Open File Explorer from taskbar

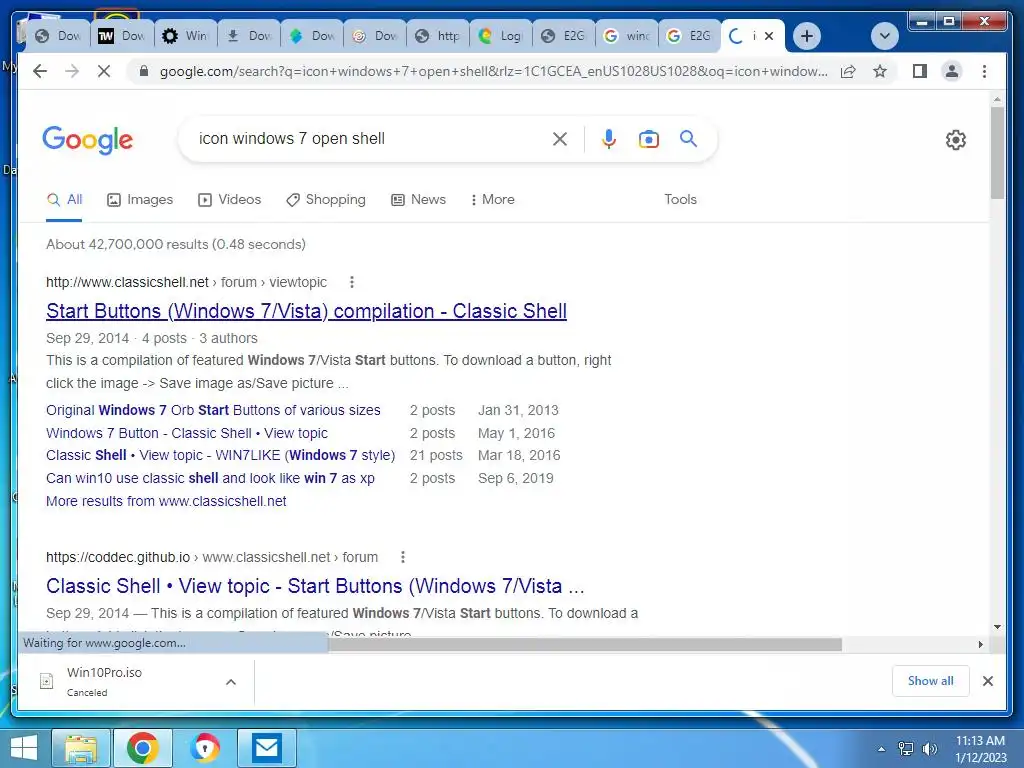(80, 748)
